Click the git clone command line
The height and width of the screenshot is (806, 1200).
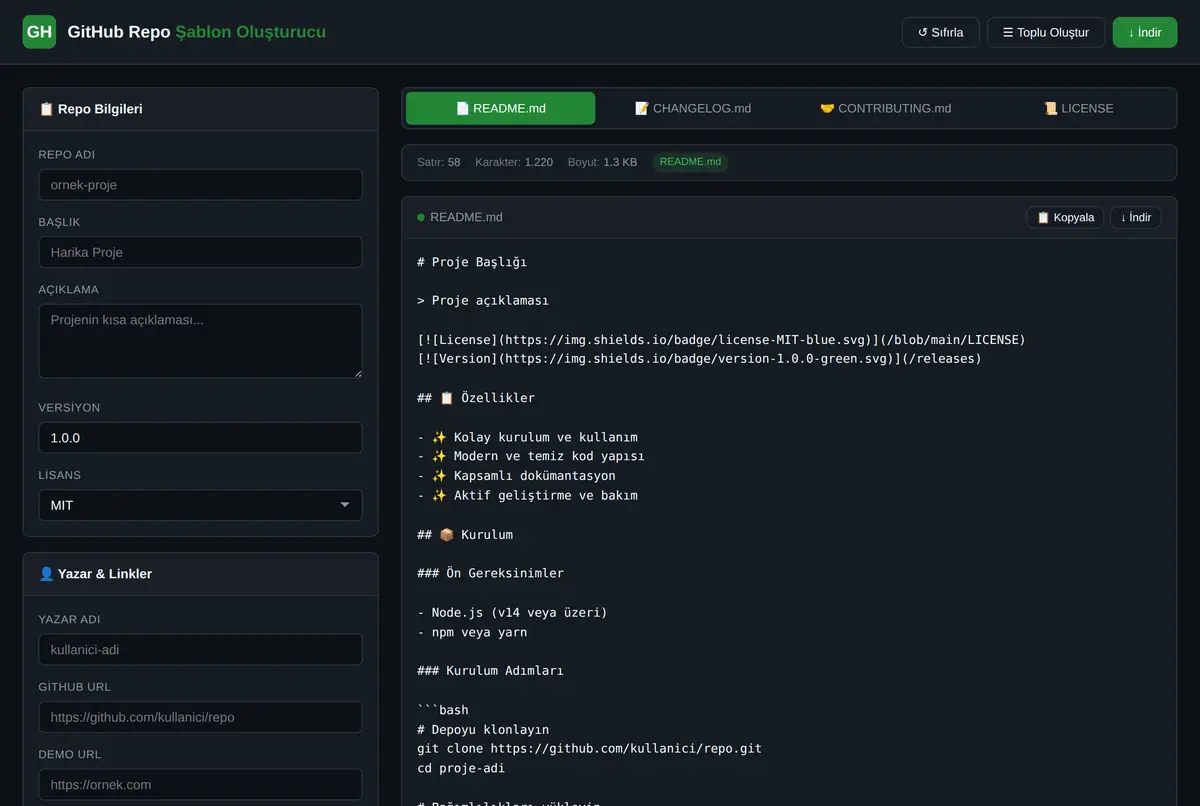point(589,749)
